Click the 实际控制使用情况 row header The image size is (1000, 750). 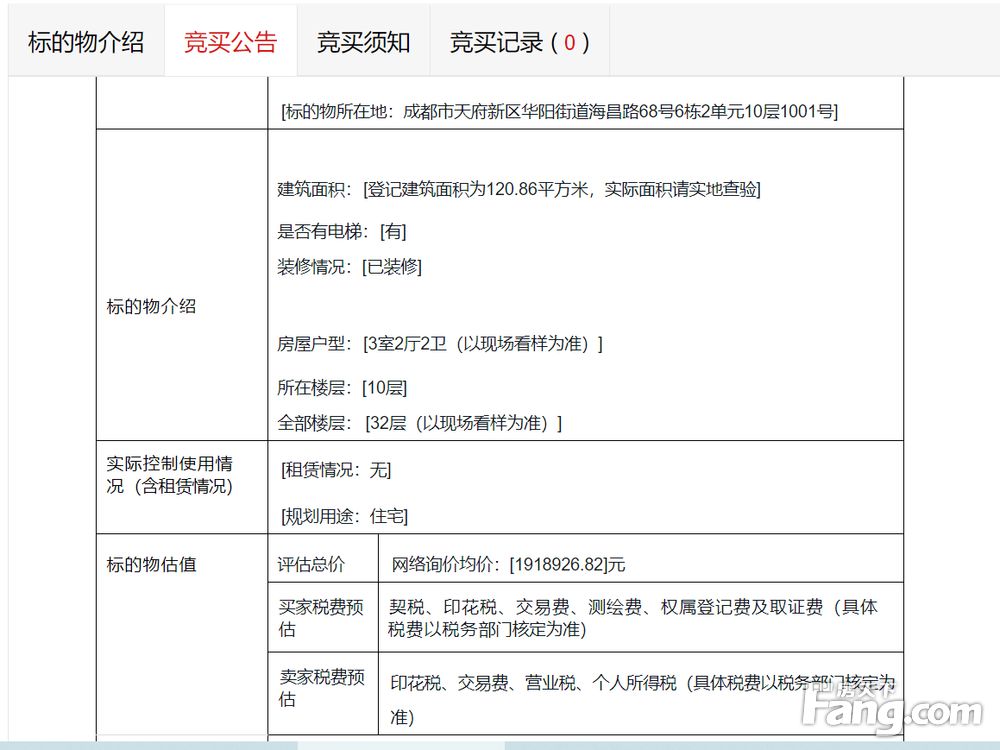(170, 475)
